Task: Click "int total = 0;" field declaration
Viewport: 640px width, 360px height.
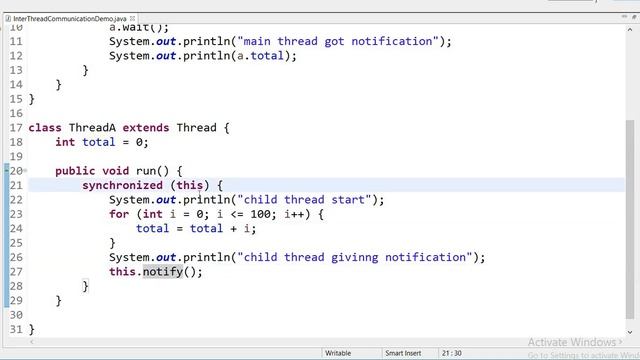Action: pos(102,142)
